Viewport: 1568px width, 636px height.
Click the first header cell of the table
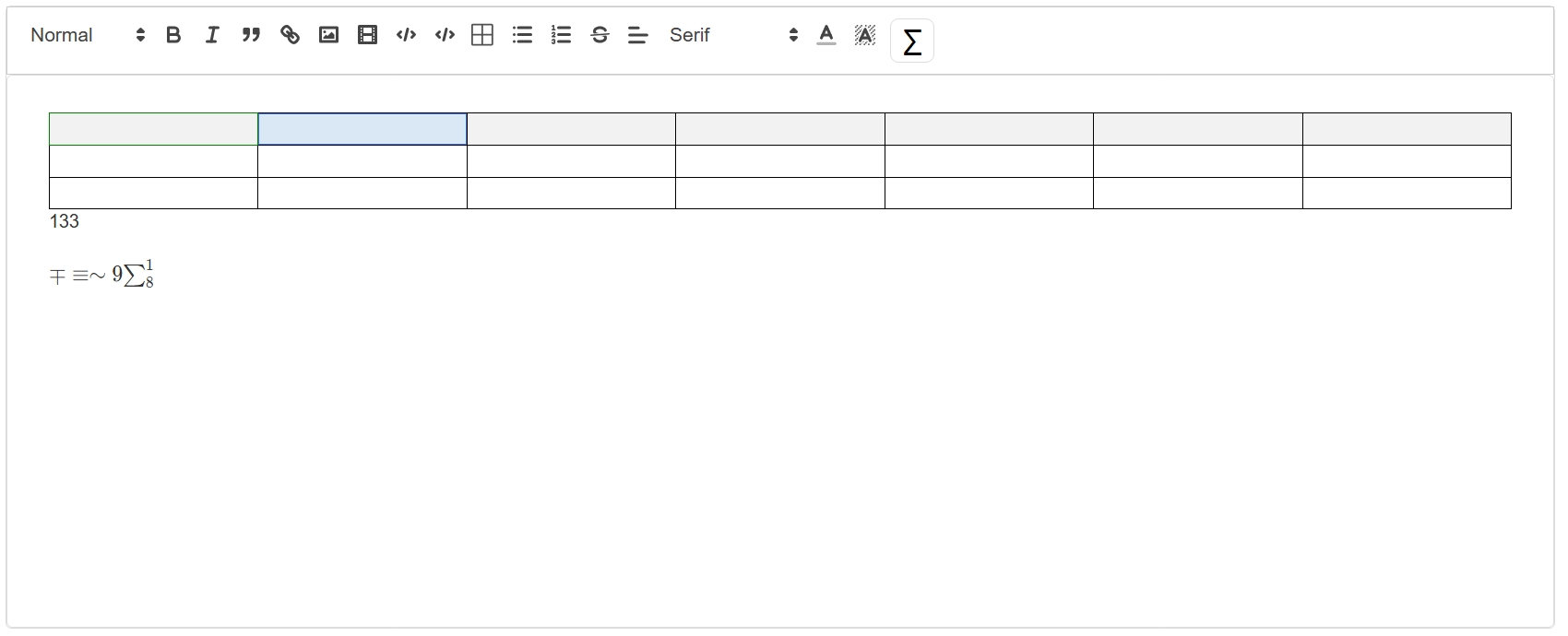(153, 129)
